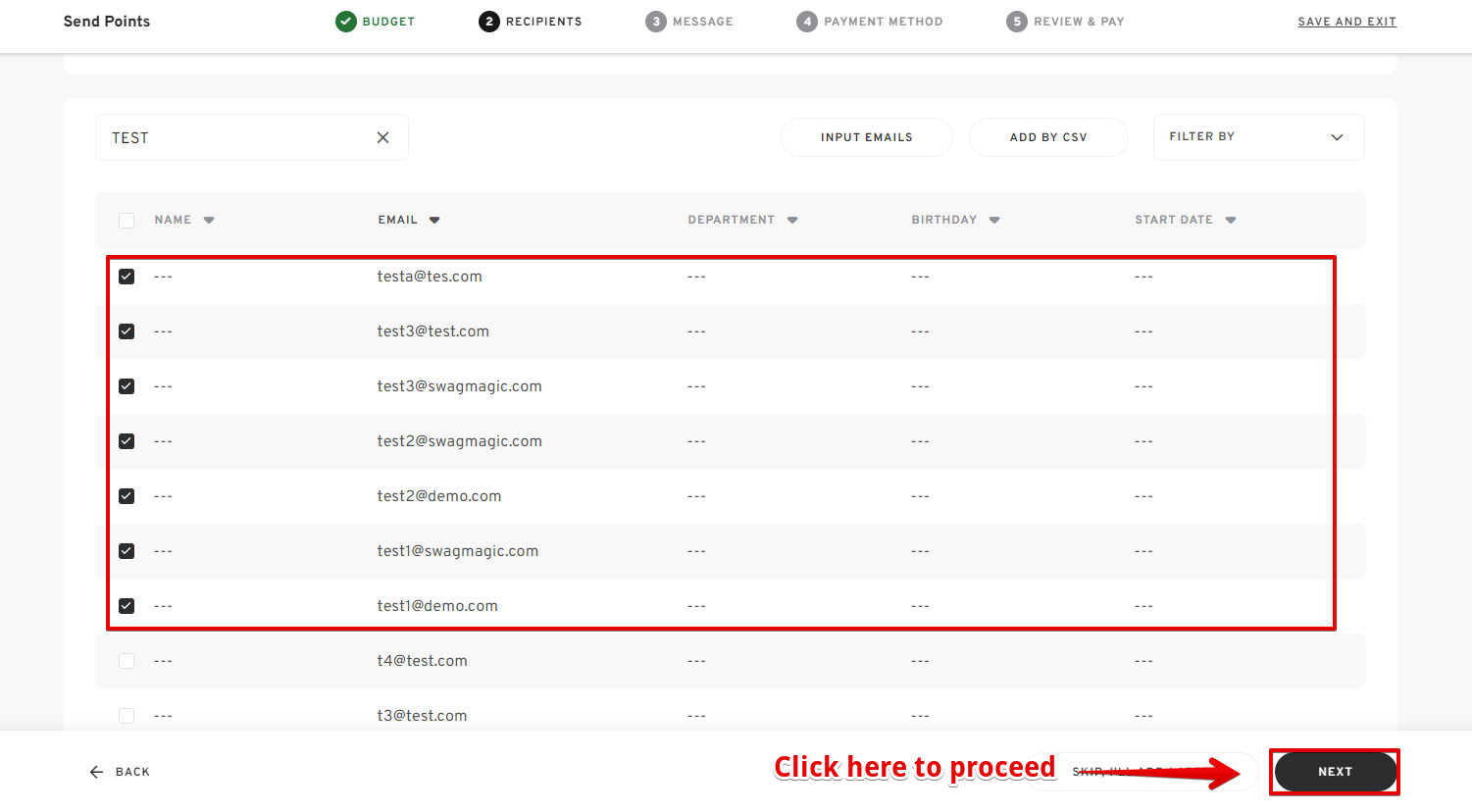Click the Next button

[1336, 772]
